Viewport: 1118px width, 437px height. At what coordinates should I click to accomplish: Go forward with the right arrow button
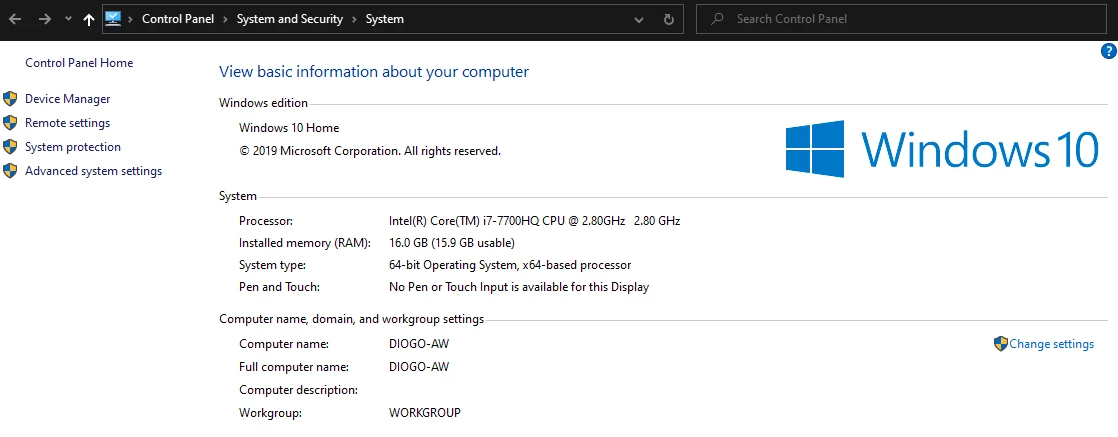(45, 19)
